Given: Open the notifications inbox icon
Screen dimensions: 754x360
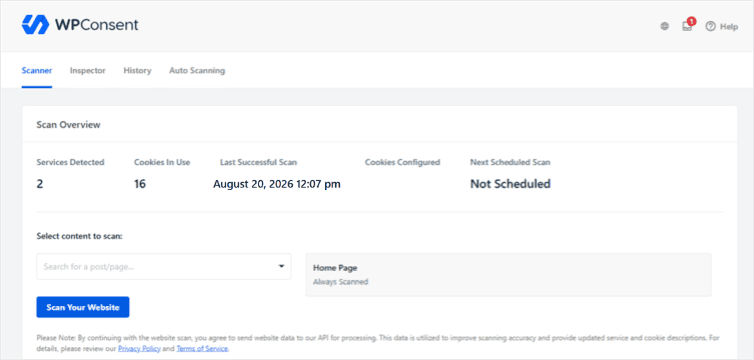Looking at the screenshot, I should point(687,26).
